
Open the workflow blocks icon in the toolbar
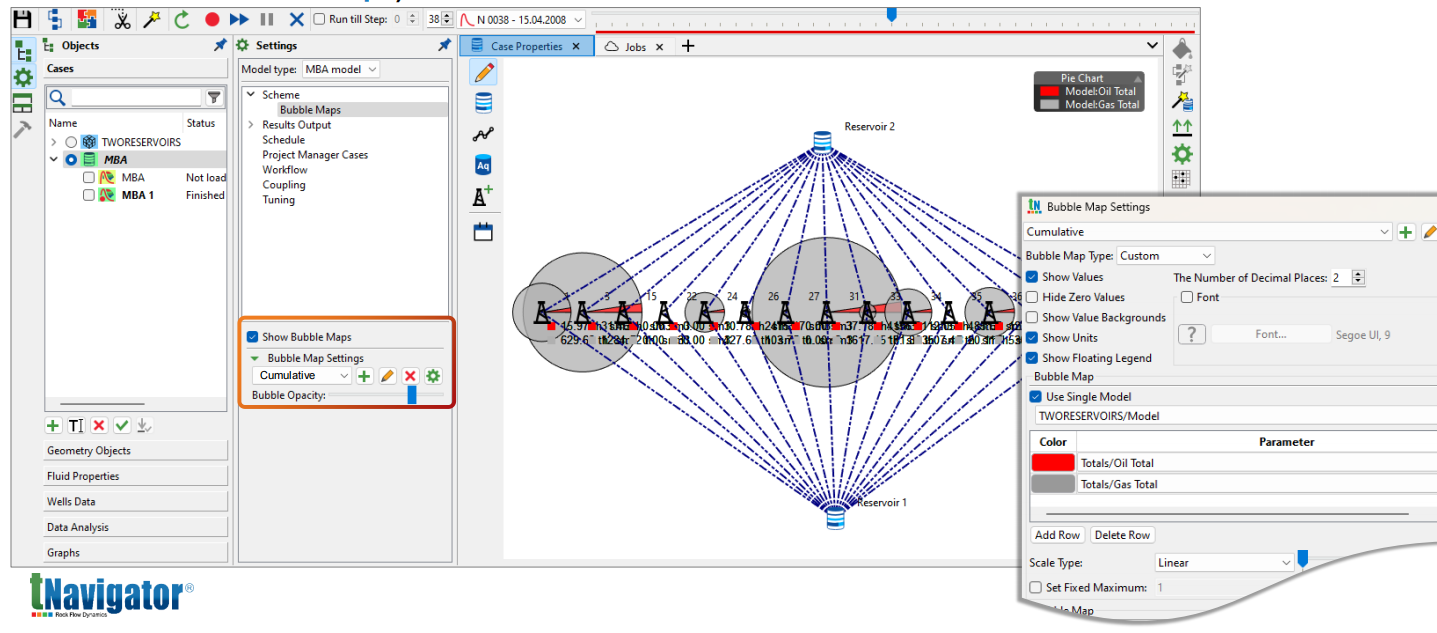tap(55, 18)
